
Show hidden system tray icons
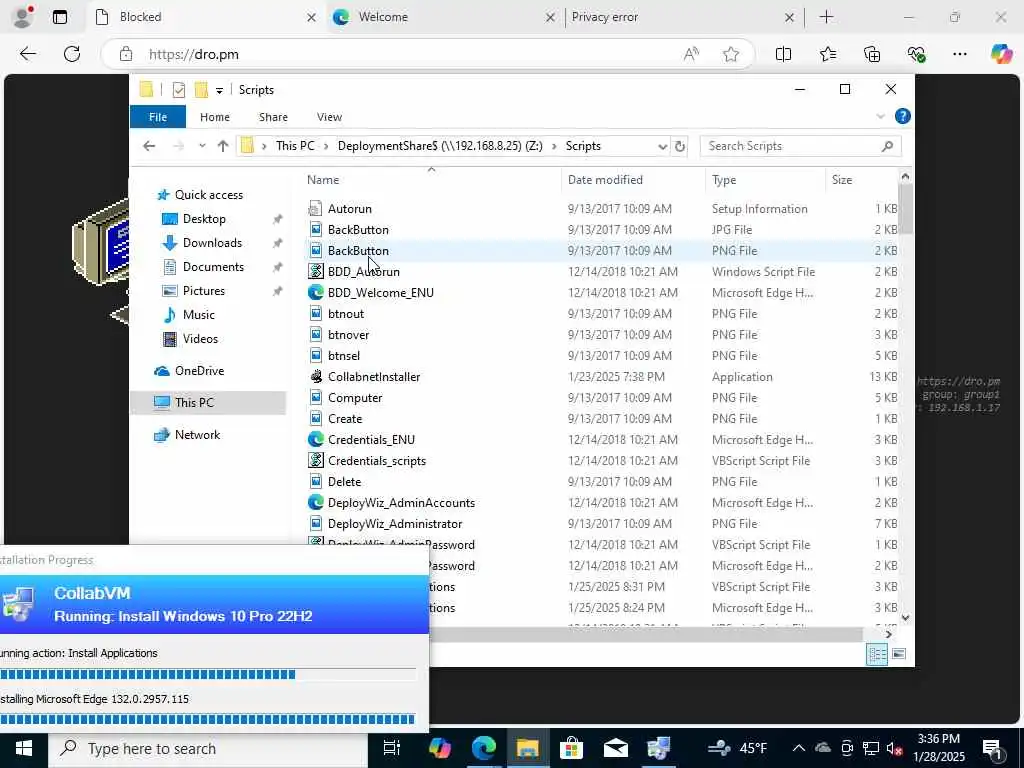[x=799, y=748]
